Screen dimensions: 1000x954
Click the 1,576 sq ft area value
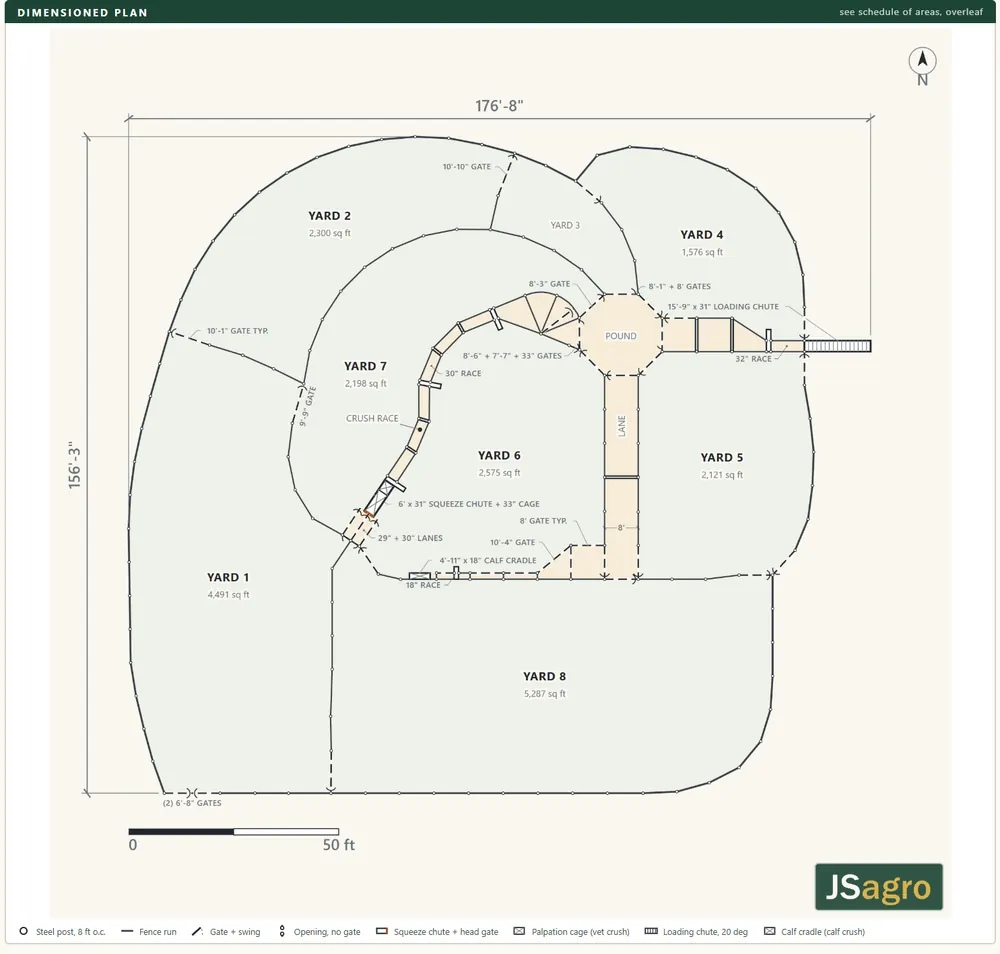[x=702, y=252]
